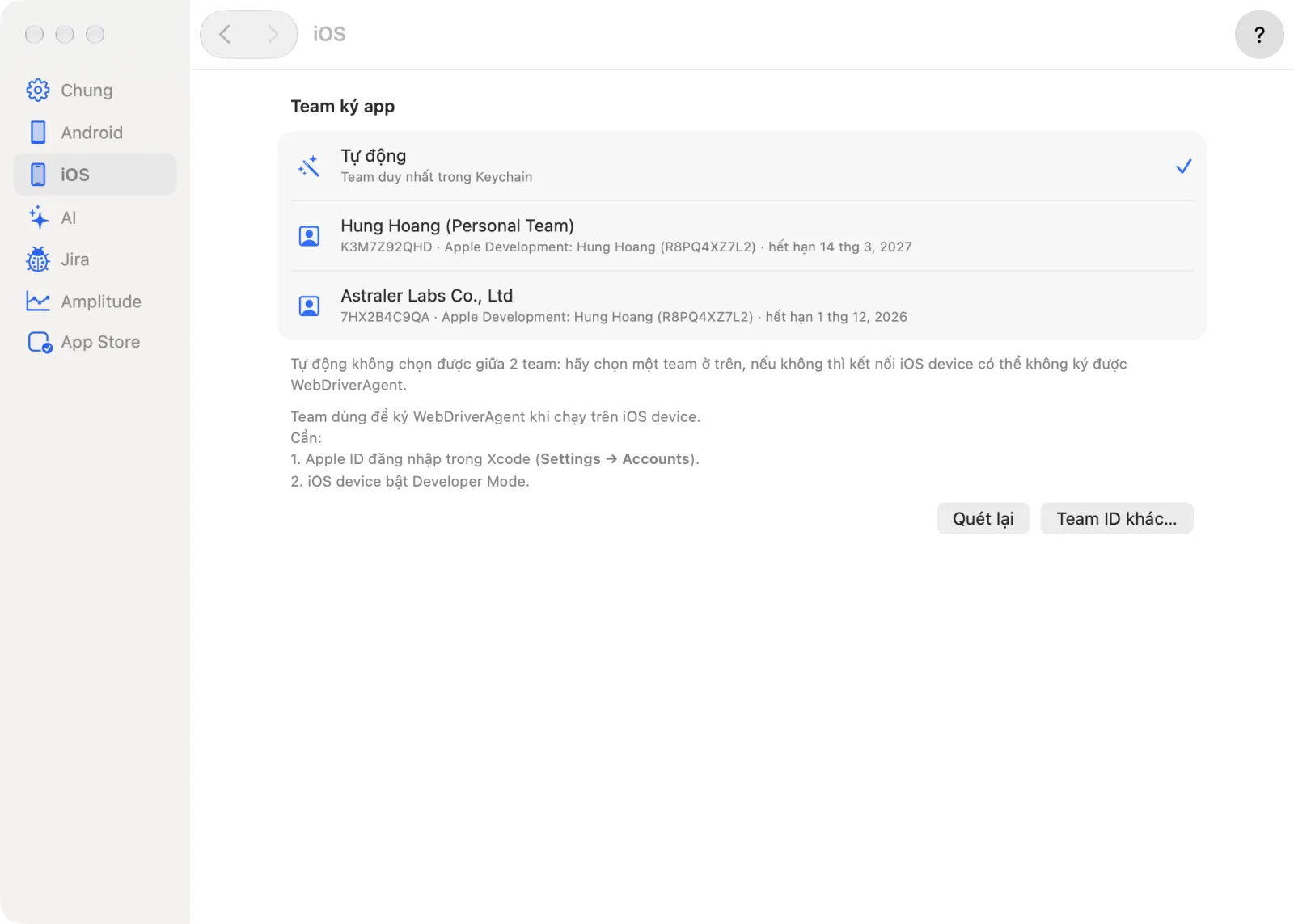Click the Team ID khác... button
The image size is (1294, 924).
click(1116, 519)
